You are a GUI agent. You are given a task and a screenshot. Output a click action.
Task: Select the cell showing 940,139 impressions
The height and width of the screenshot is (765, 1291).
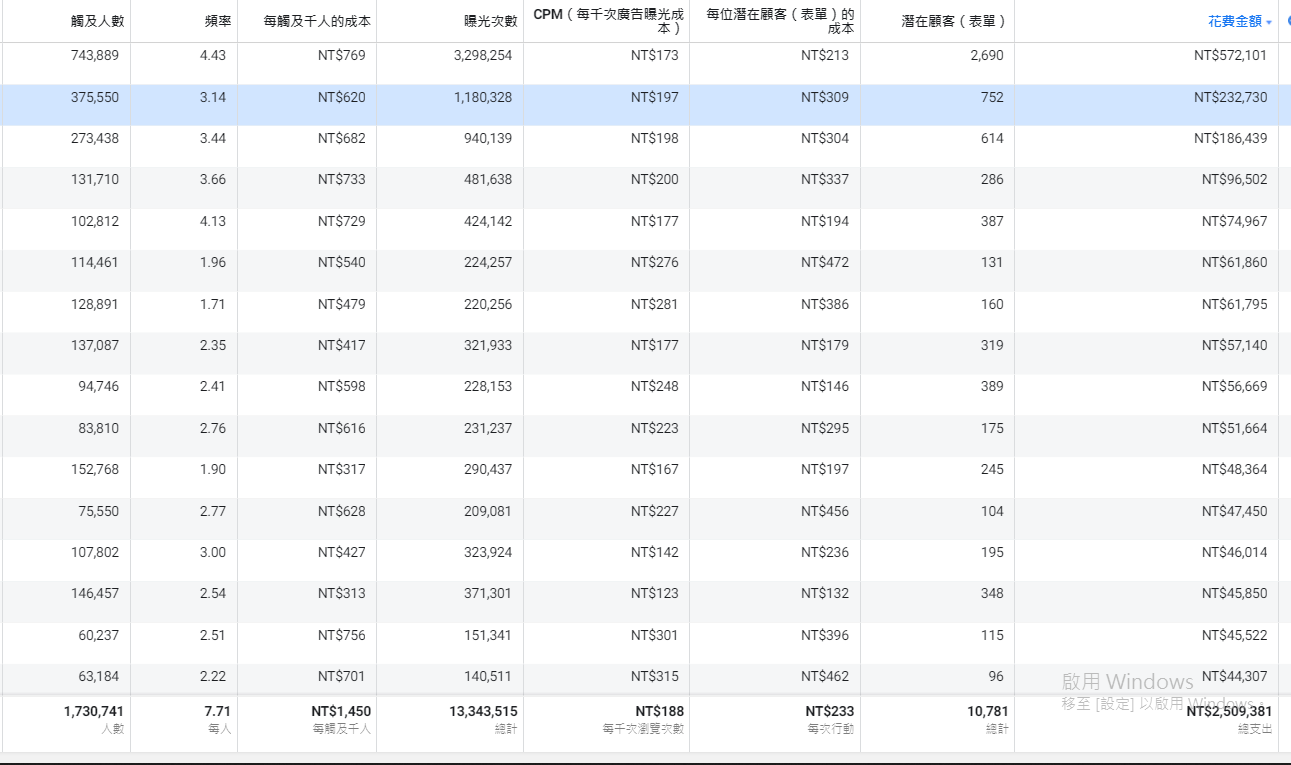pyautogui.click(x=488, y=139)
